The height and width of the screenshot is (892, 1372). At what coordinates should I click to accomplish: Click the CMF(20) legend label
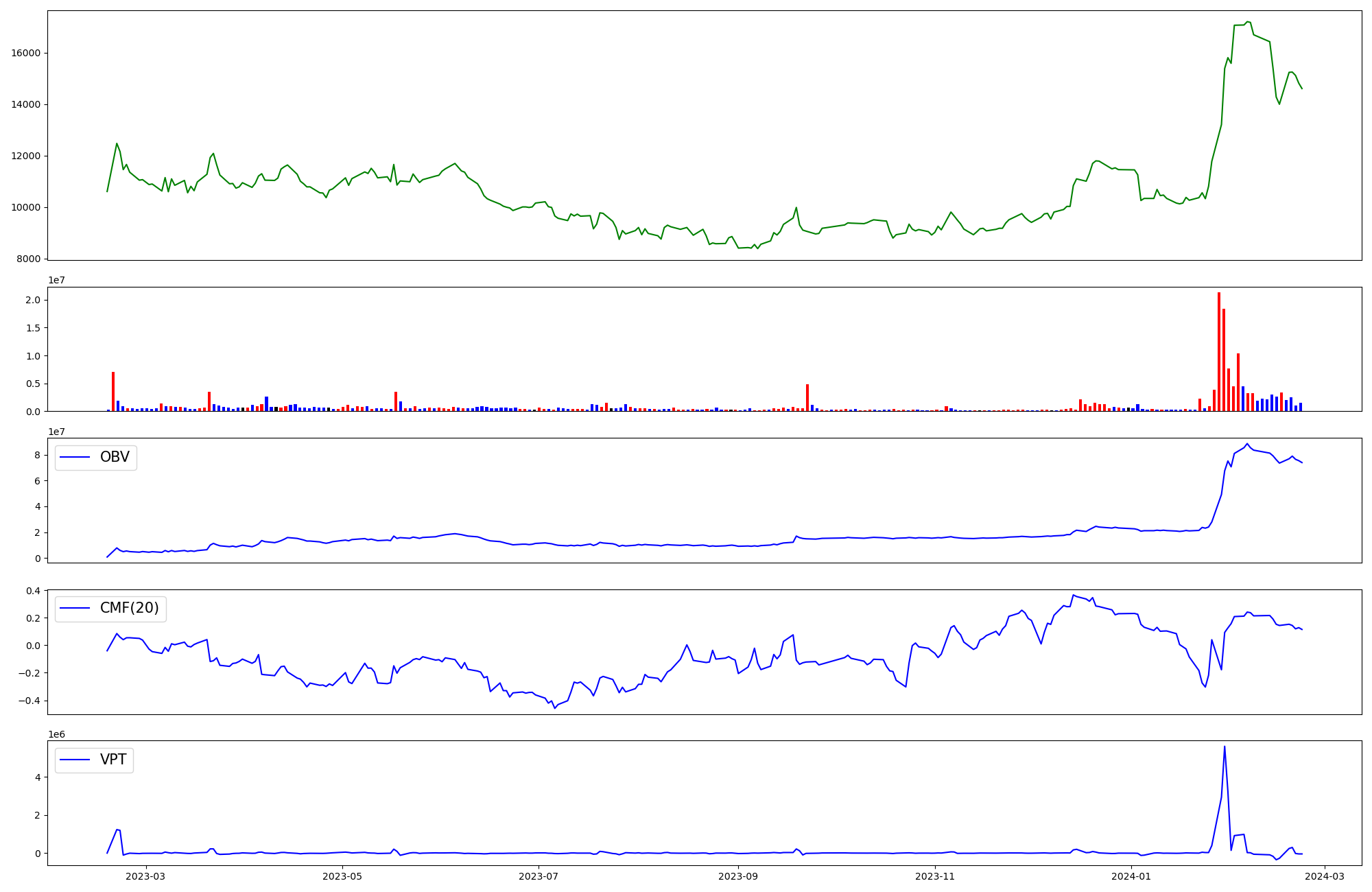129,609
